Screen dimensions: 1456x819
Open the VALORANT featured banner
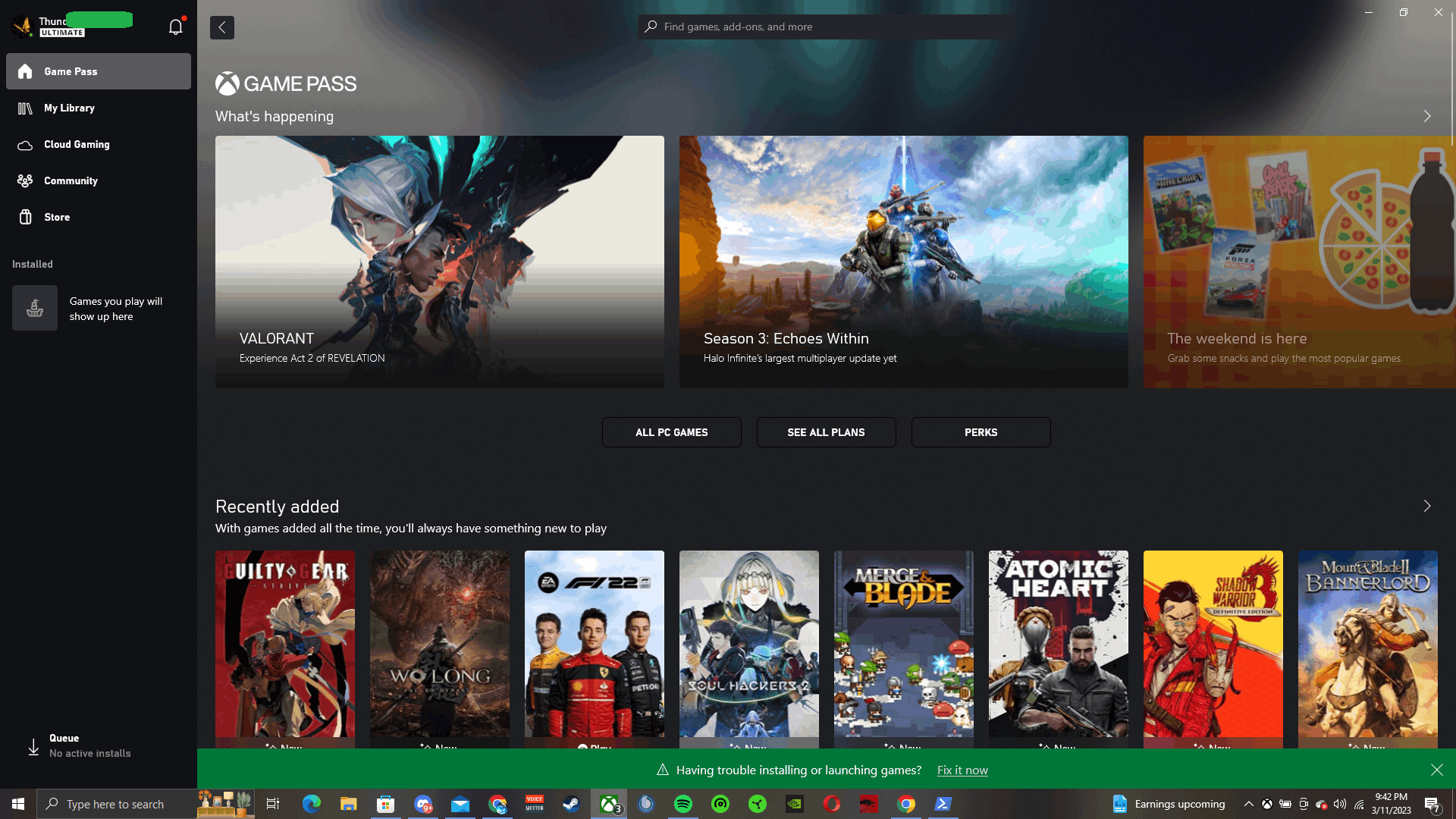pyautogui.click(x=440, y=262)
